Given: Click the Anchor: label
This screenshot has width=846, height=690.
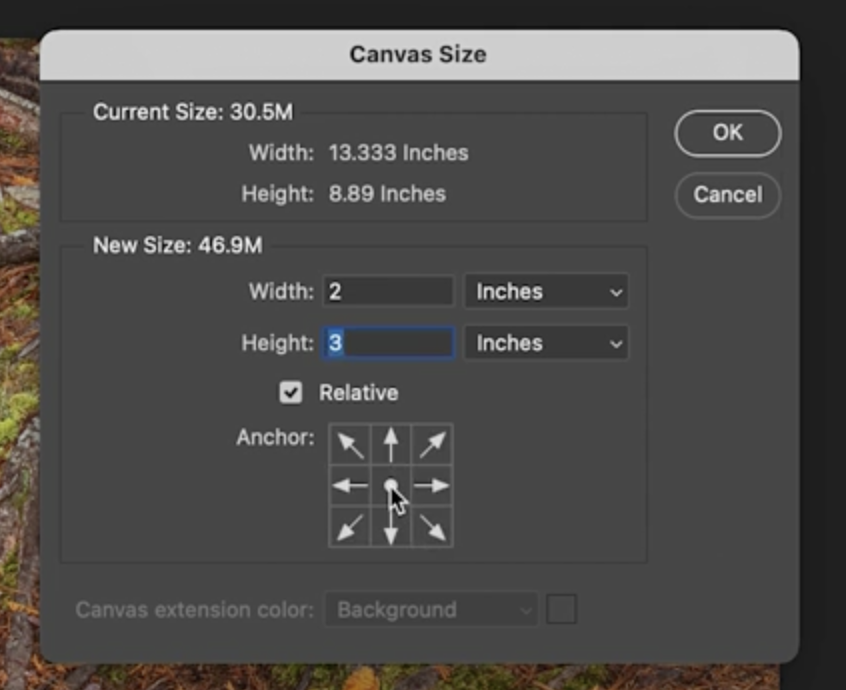Looking at the screenshot, I should pyautogui.click(x=275, y=437).
